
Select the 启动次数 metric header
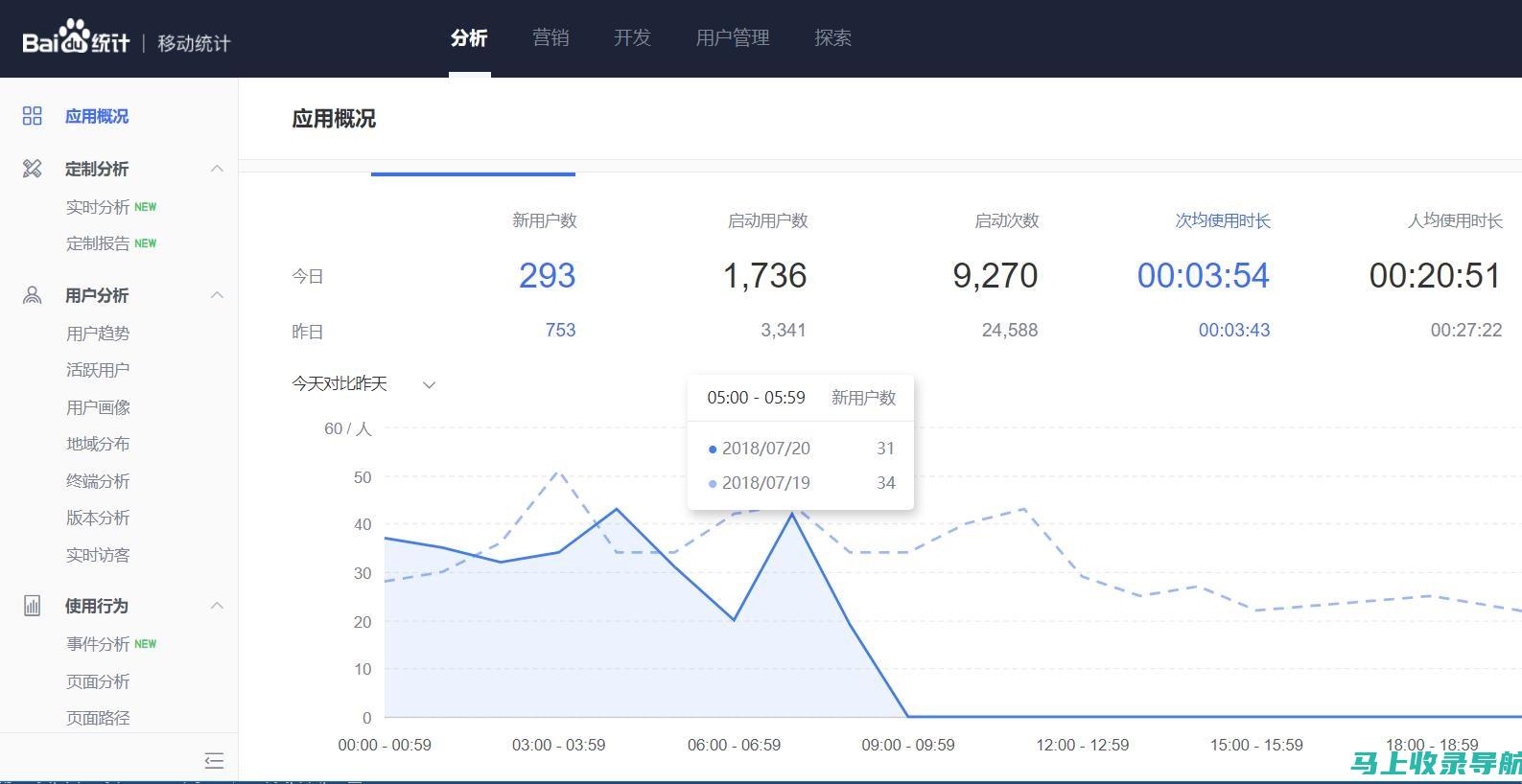pos(1006,220)
